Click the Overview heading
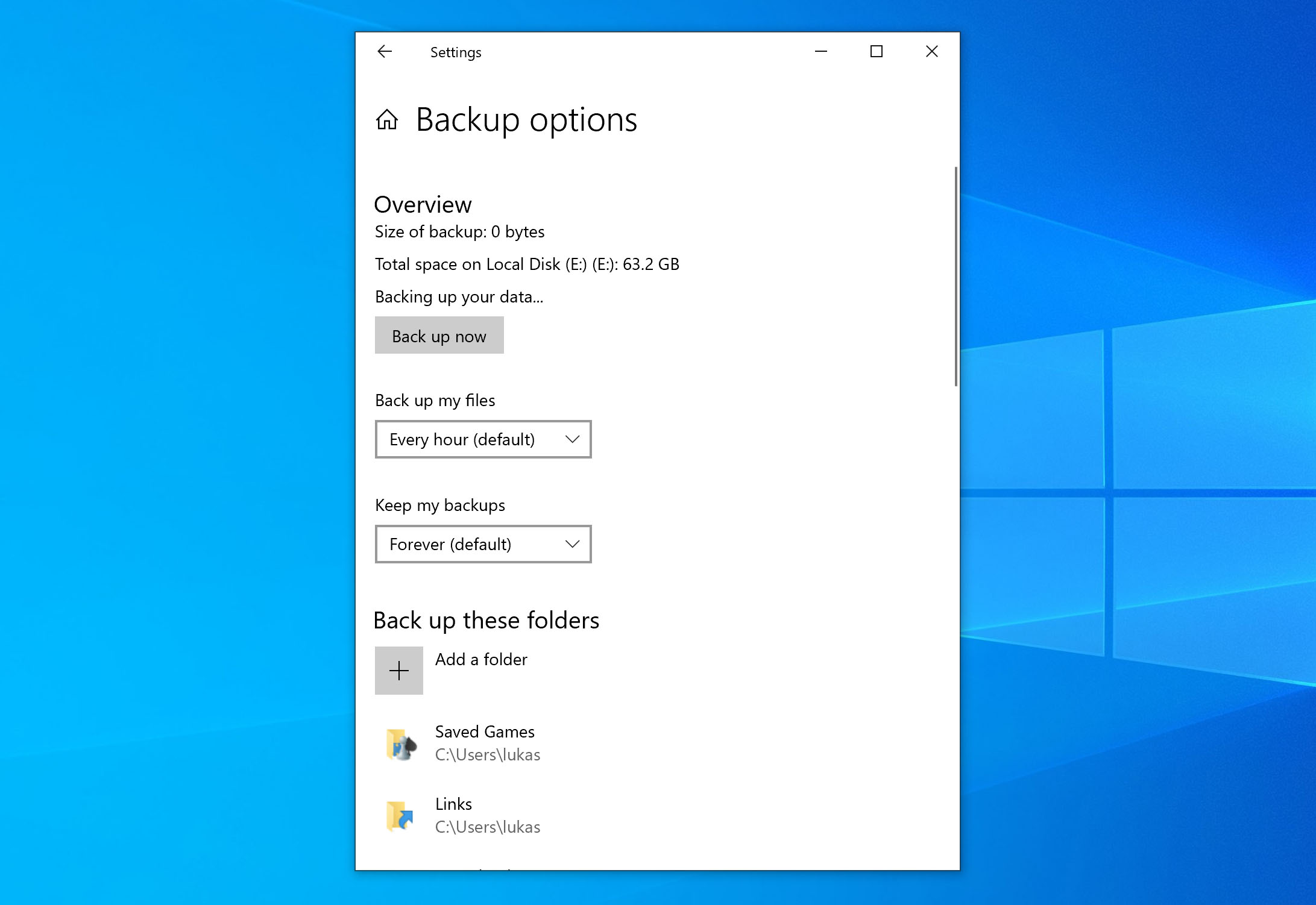This screenshot has width=1316, height=905. (423, 205)
